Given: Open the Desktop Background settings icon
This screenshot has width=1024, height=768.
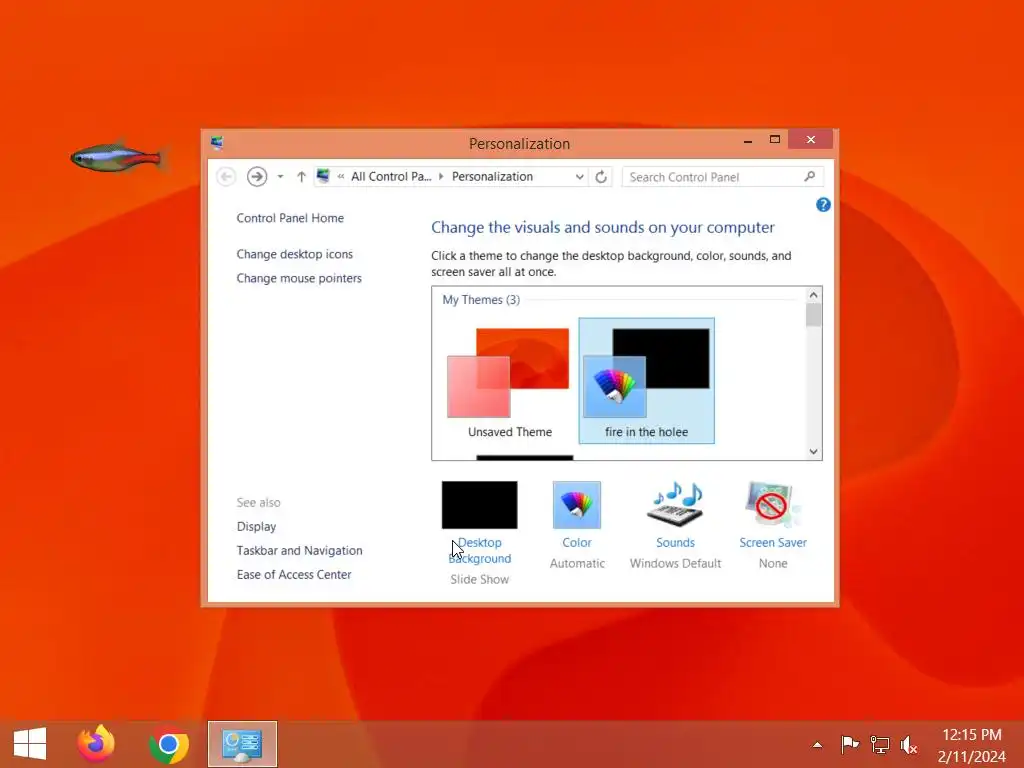Looking at the screenshot, I should [x=479, y=505].
